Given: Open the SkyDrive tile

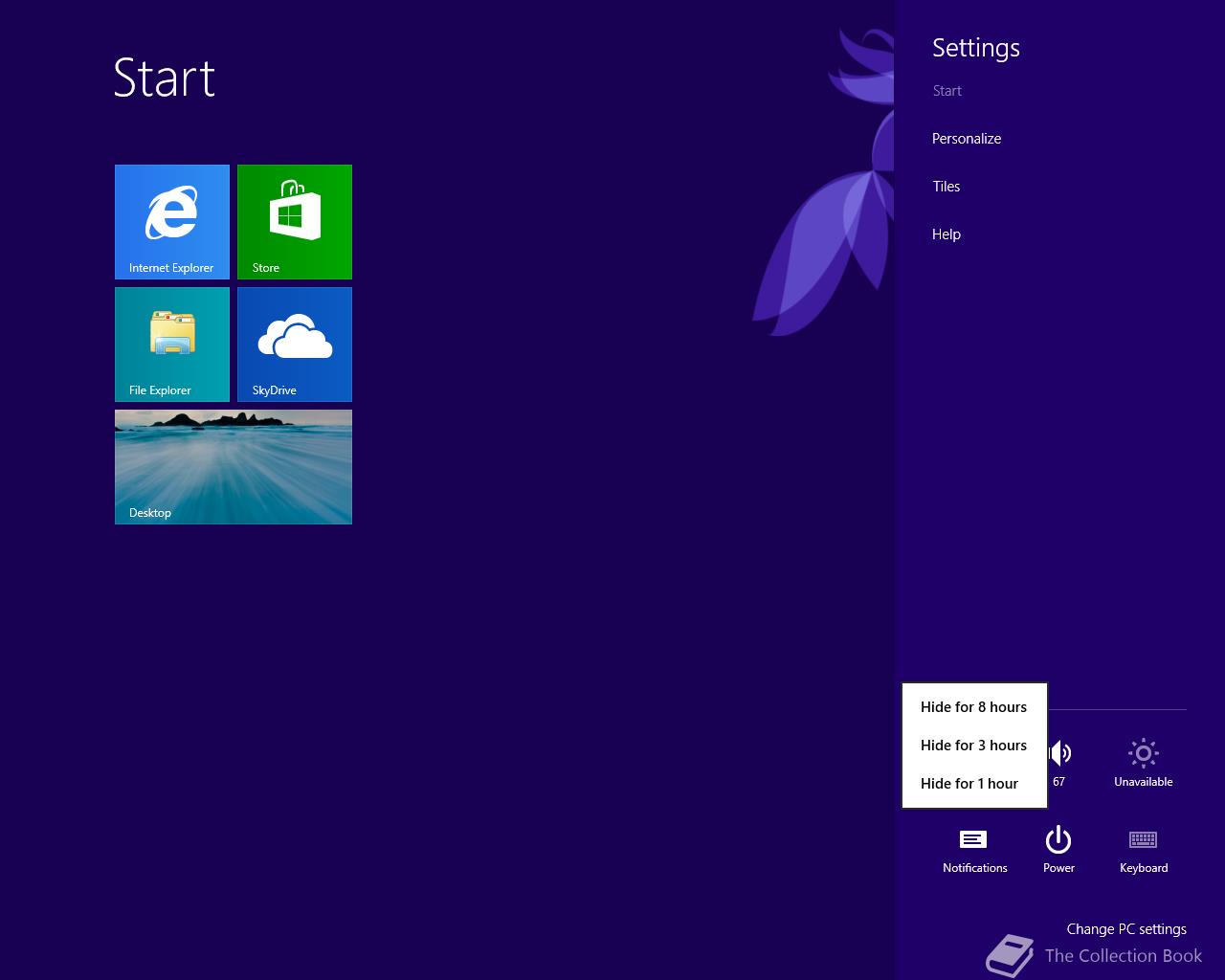Looking at the screenshot, I should click(295, 345).
